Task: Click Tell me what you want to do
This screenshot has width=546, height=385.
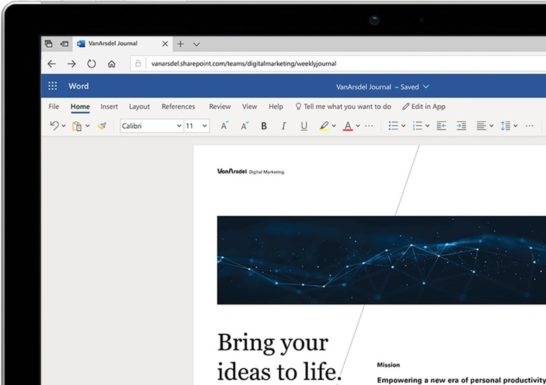Action: tap(343, 107)
